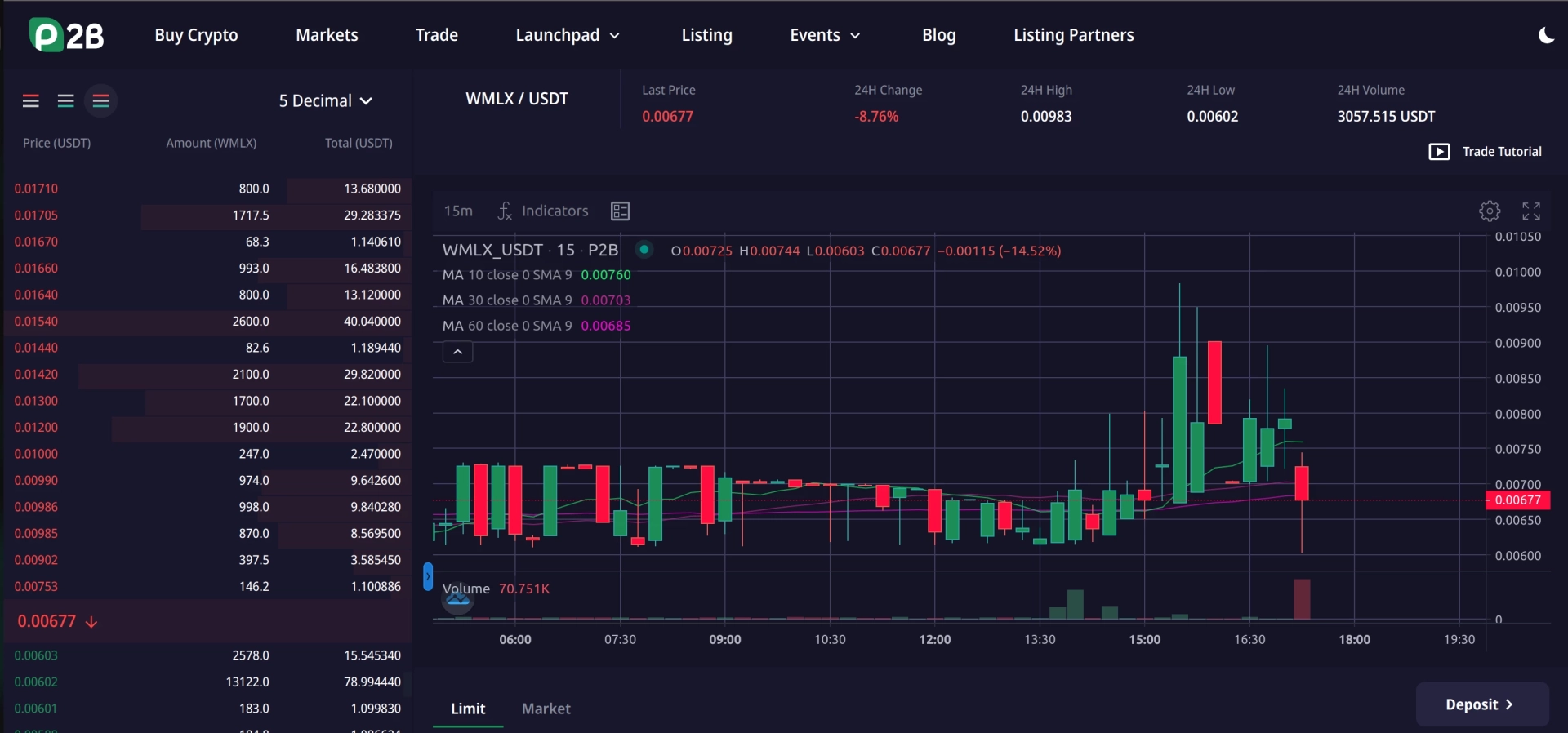Select the third order book view icon
The image size is (1568, 733).
(101, 101)
